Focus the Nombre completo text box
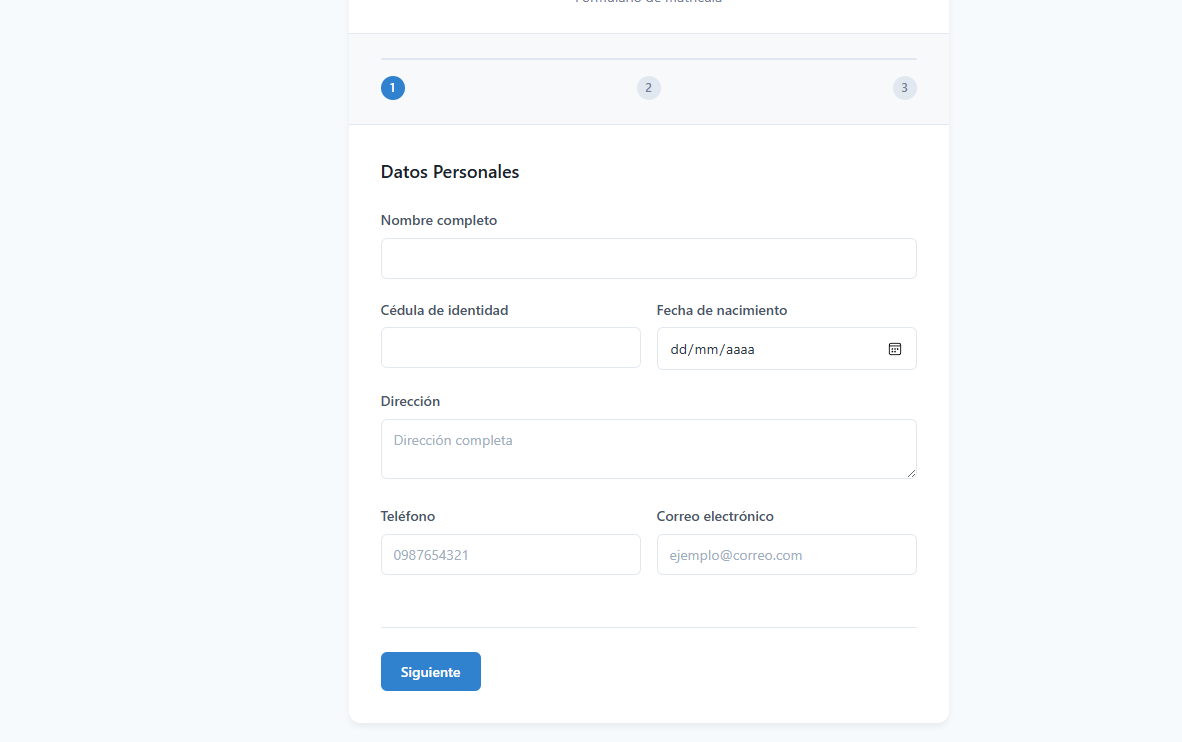The image size is (1182, 742). click(648, 258)
